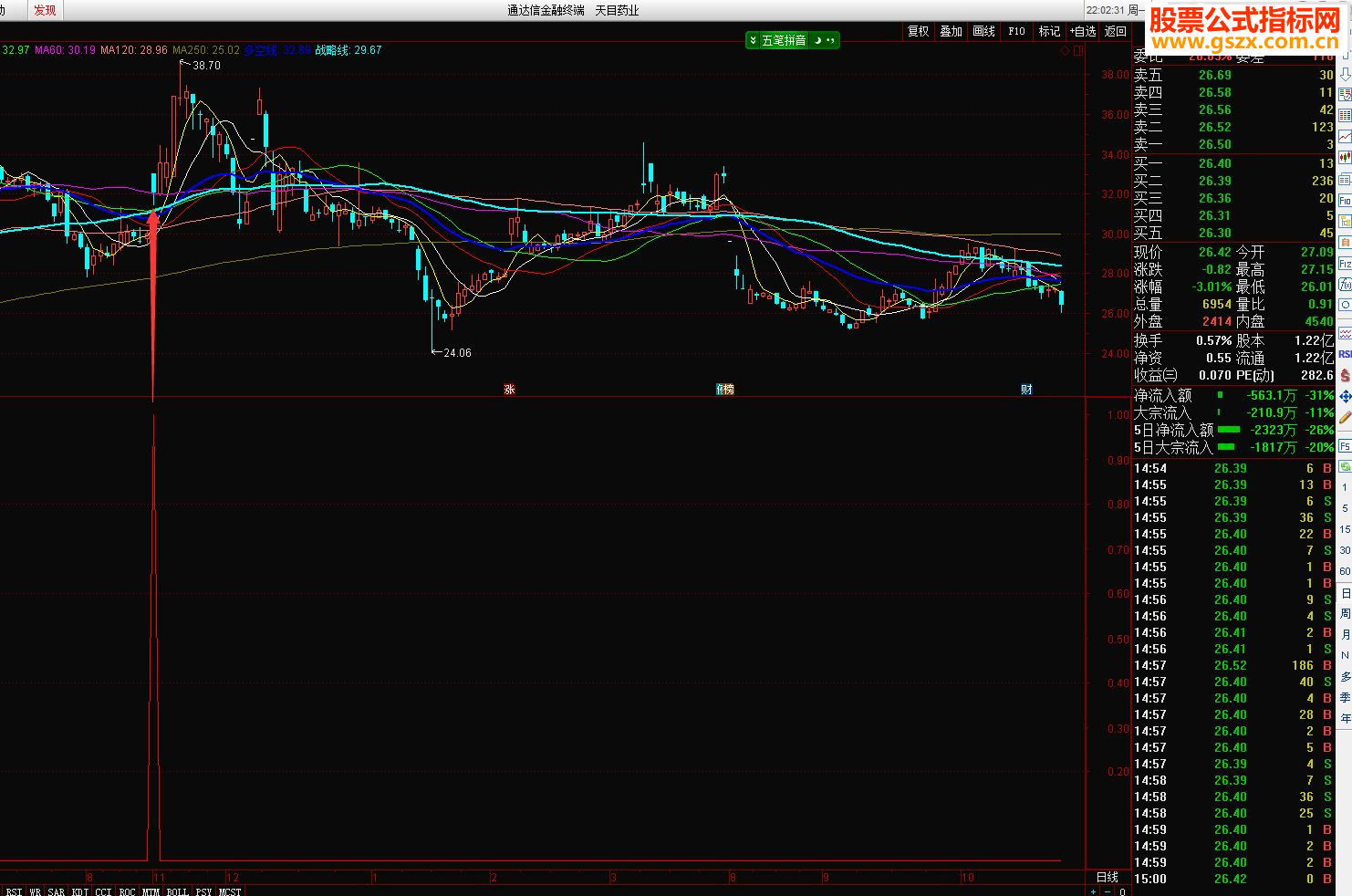Click the pencil drawing sidebar icon
The image size is (1352, 896).
(1345, 417)
